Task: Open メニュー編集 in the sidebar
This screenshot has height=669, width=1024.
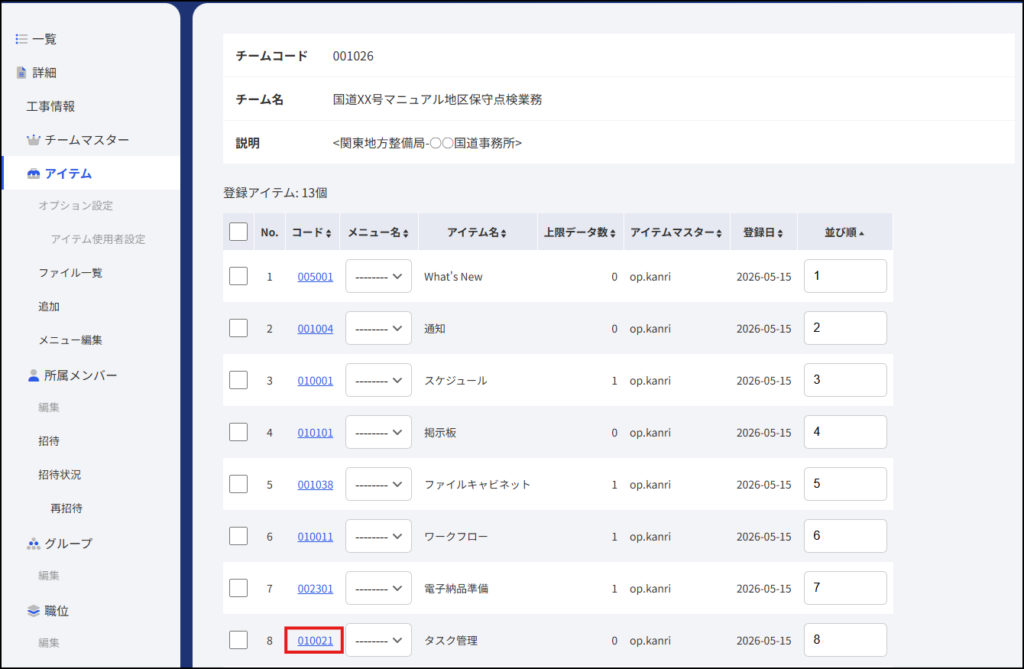Action: click(x=70, y=340)
